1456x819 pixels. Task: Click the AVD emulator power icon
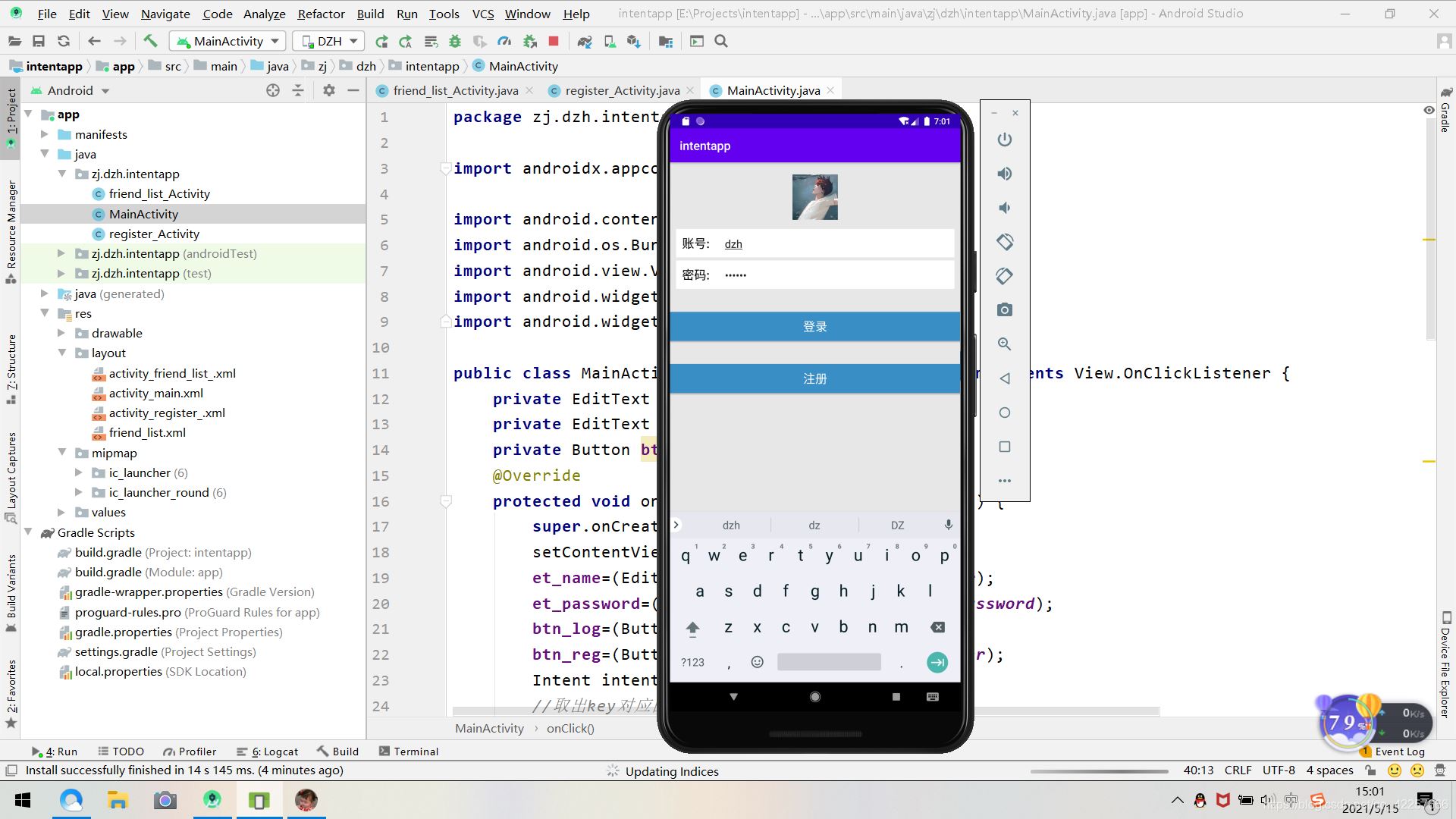pos(1005,140)
